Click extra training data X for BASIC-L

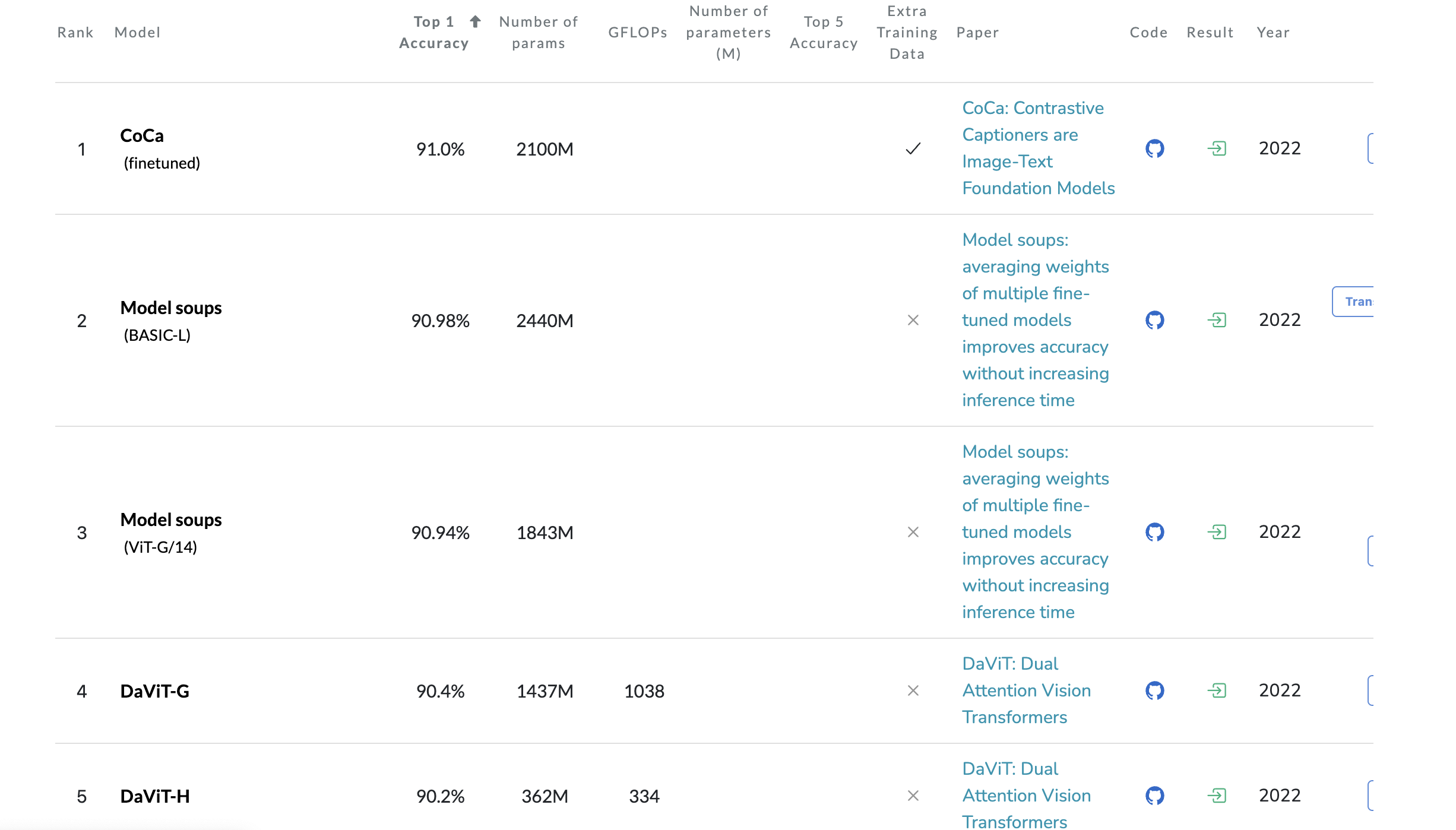(x=913, y=320)
